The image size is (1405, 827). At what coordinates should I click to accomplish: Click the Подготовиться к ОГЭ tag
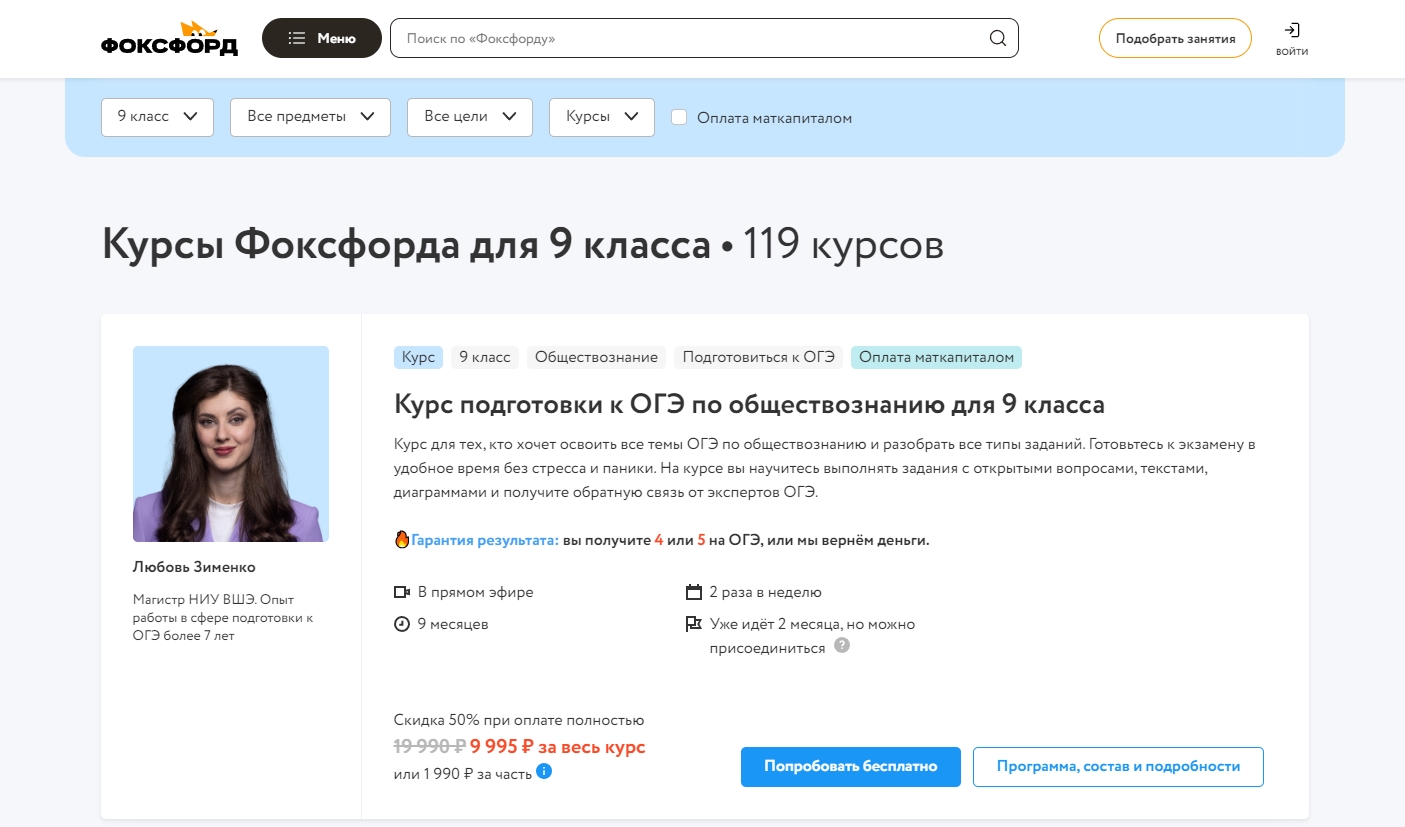point(758,357)
